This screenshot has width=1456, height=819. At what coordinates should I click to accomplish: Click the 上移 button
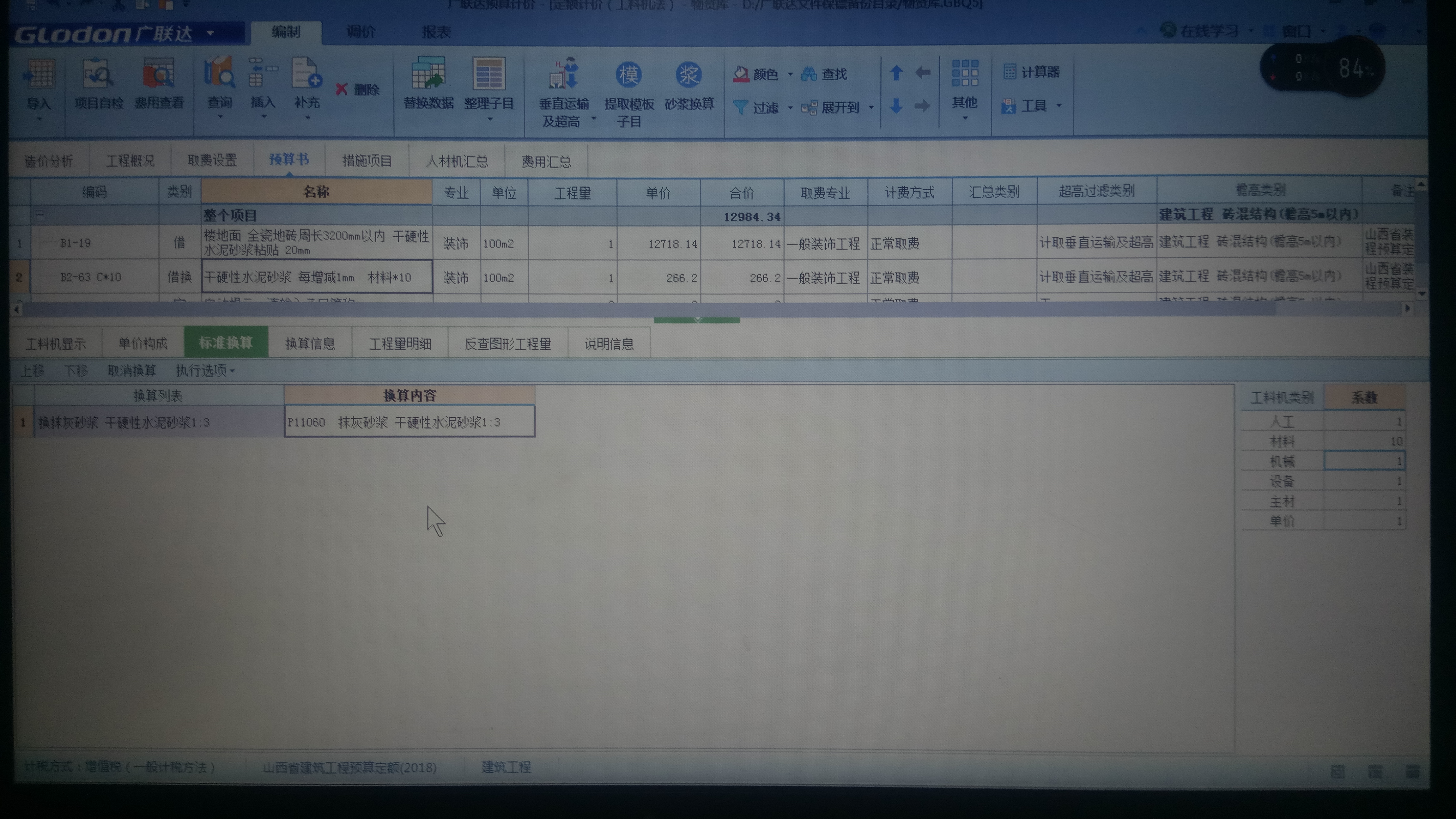32,371
